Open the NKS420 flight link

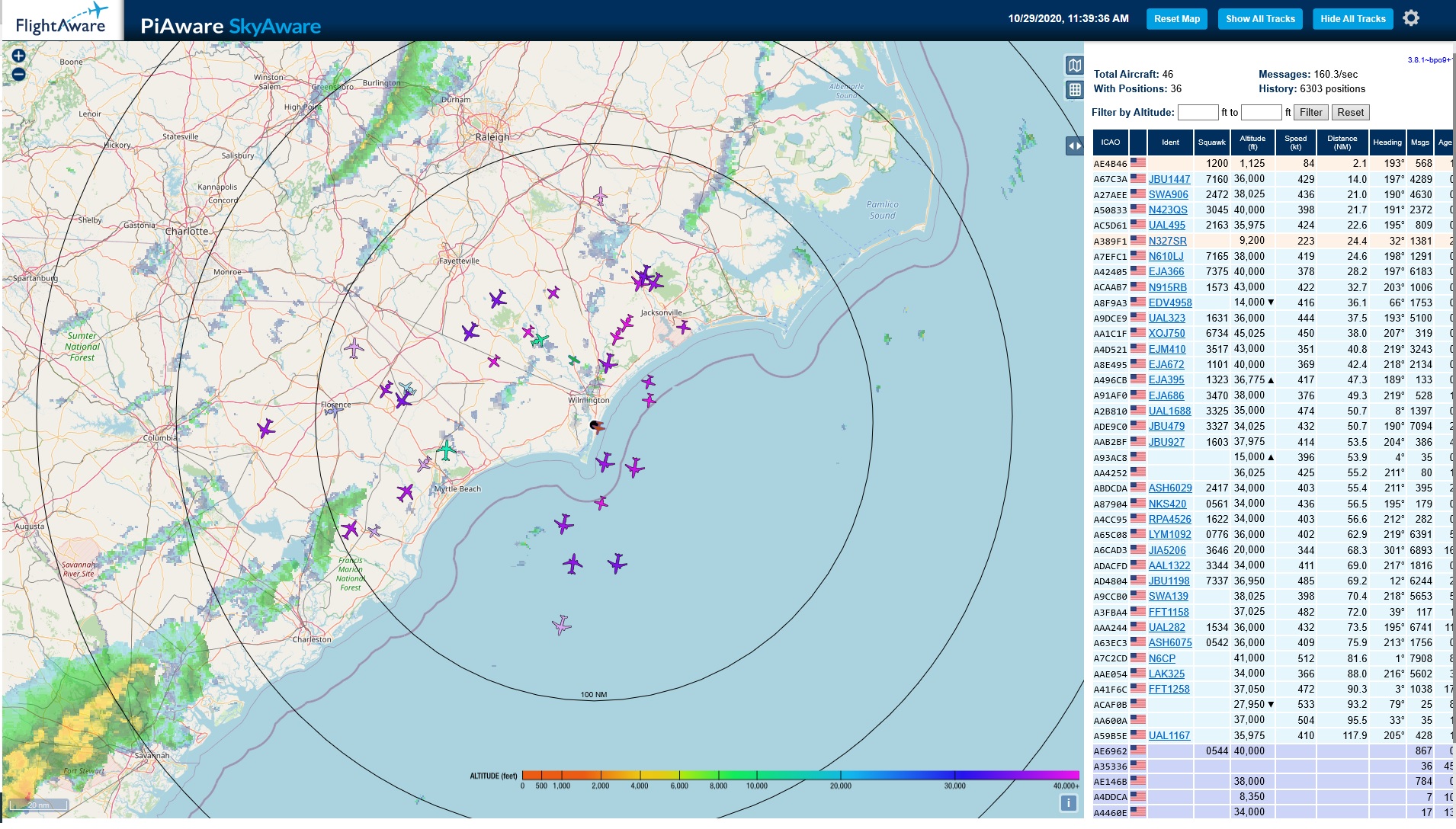click(x=1168, y=504)
